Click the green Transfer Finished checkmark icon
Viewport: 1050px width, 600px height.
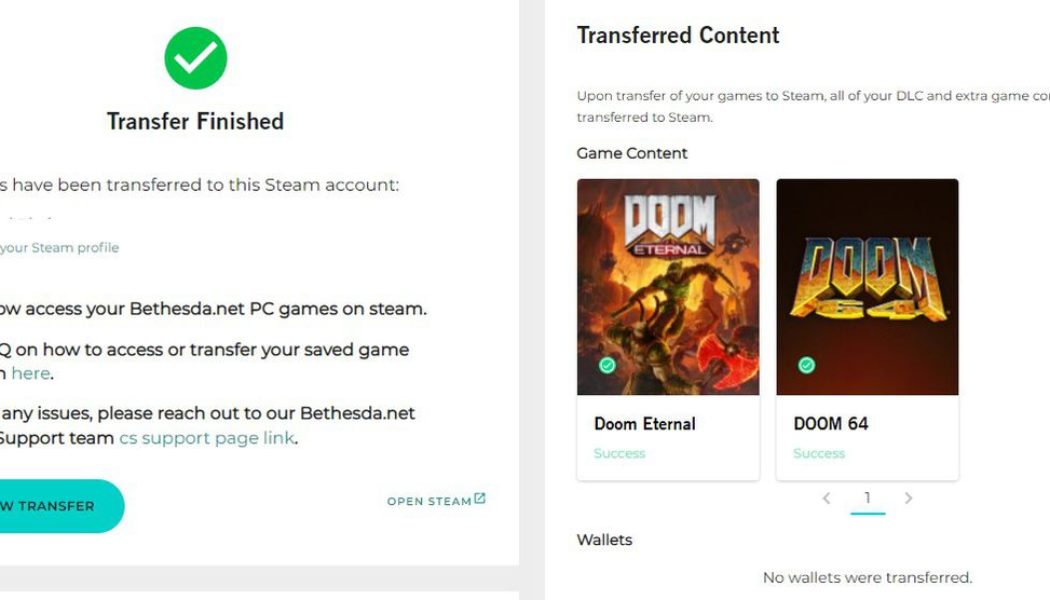pyautogui.click(x=196, y=58)
